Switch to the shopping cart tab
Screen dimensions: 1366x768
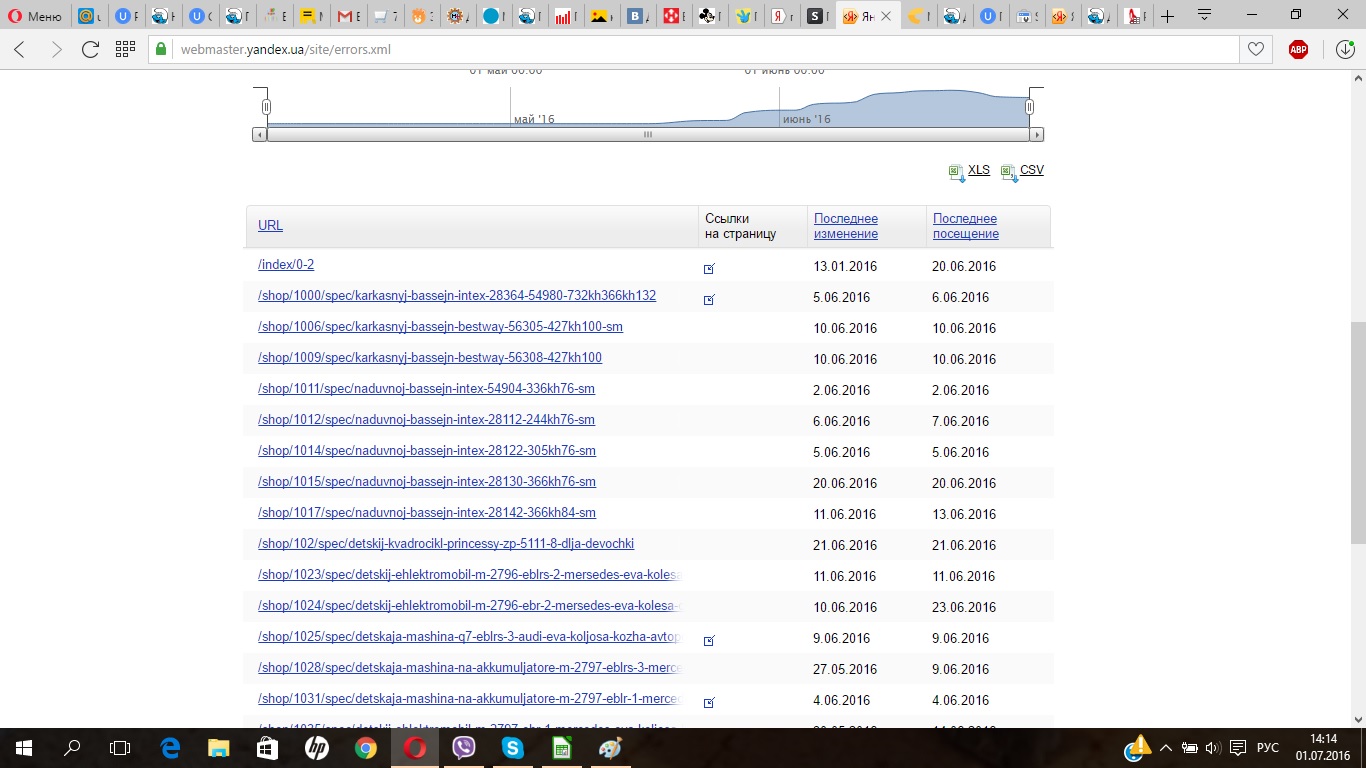click(x=385, y=16)
